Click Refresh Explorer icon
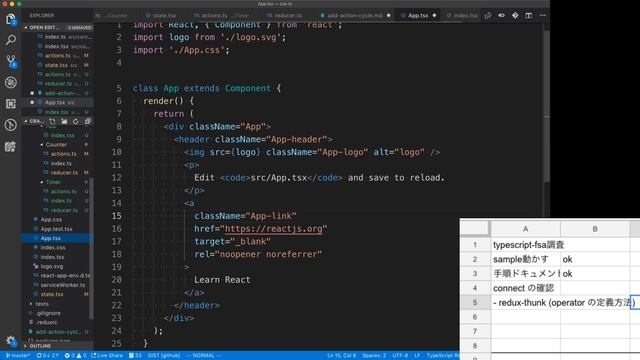The image size is (640, 360). coord(76,121)
